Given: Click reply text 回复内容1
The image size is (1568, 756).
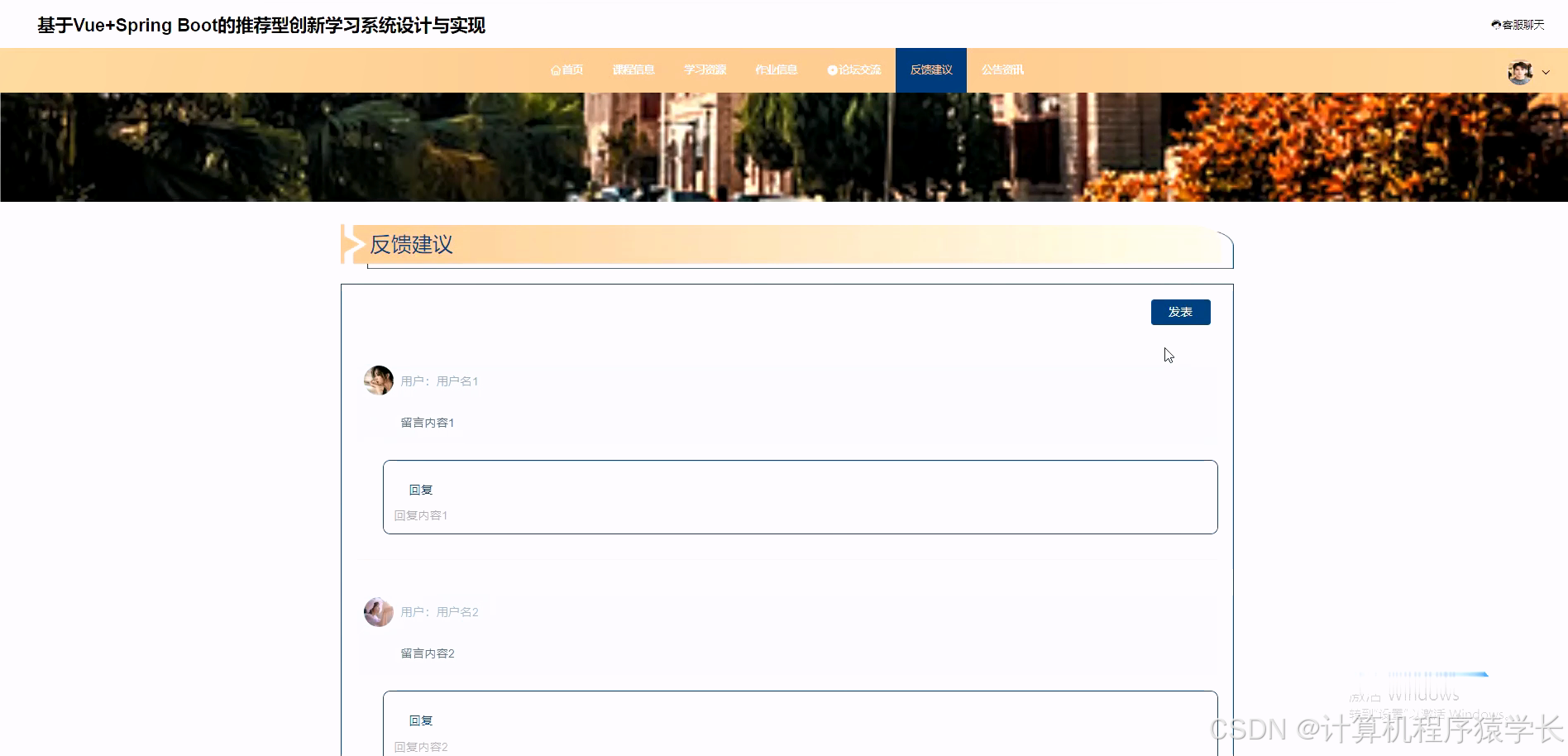Looking at the screenshot, I should pyautogui.click(x=421, y=515).
